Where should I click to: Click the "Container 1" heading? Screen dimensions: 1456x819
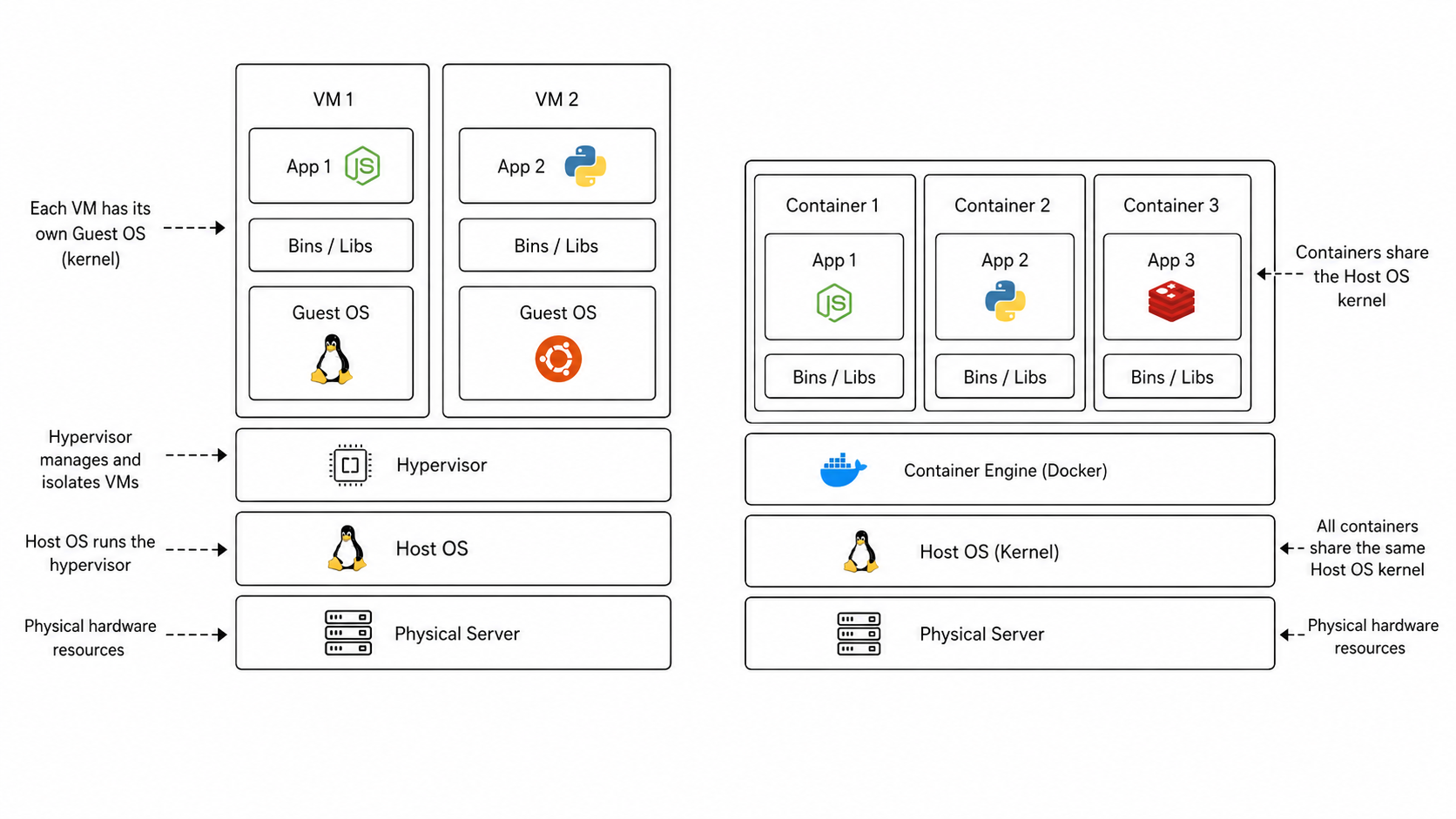(832, 205)
